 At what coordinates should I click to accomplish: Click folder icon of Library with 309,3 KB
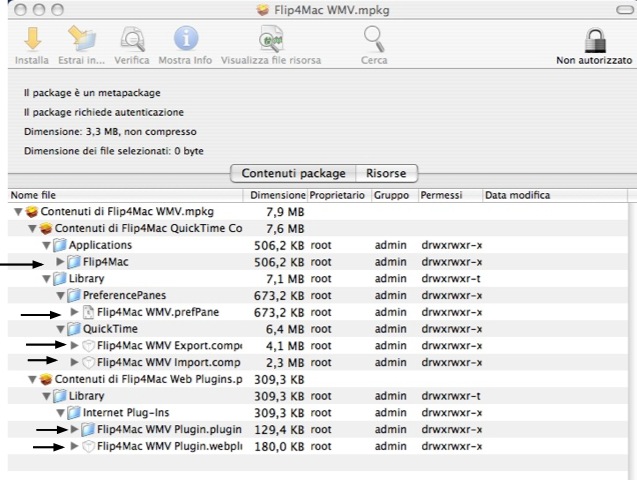point(60,396)
